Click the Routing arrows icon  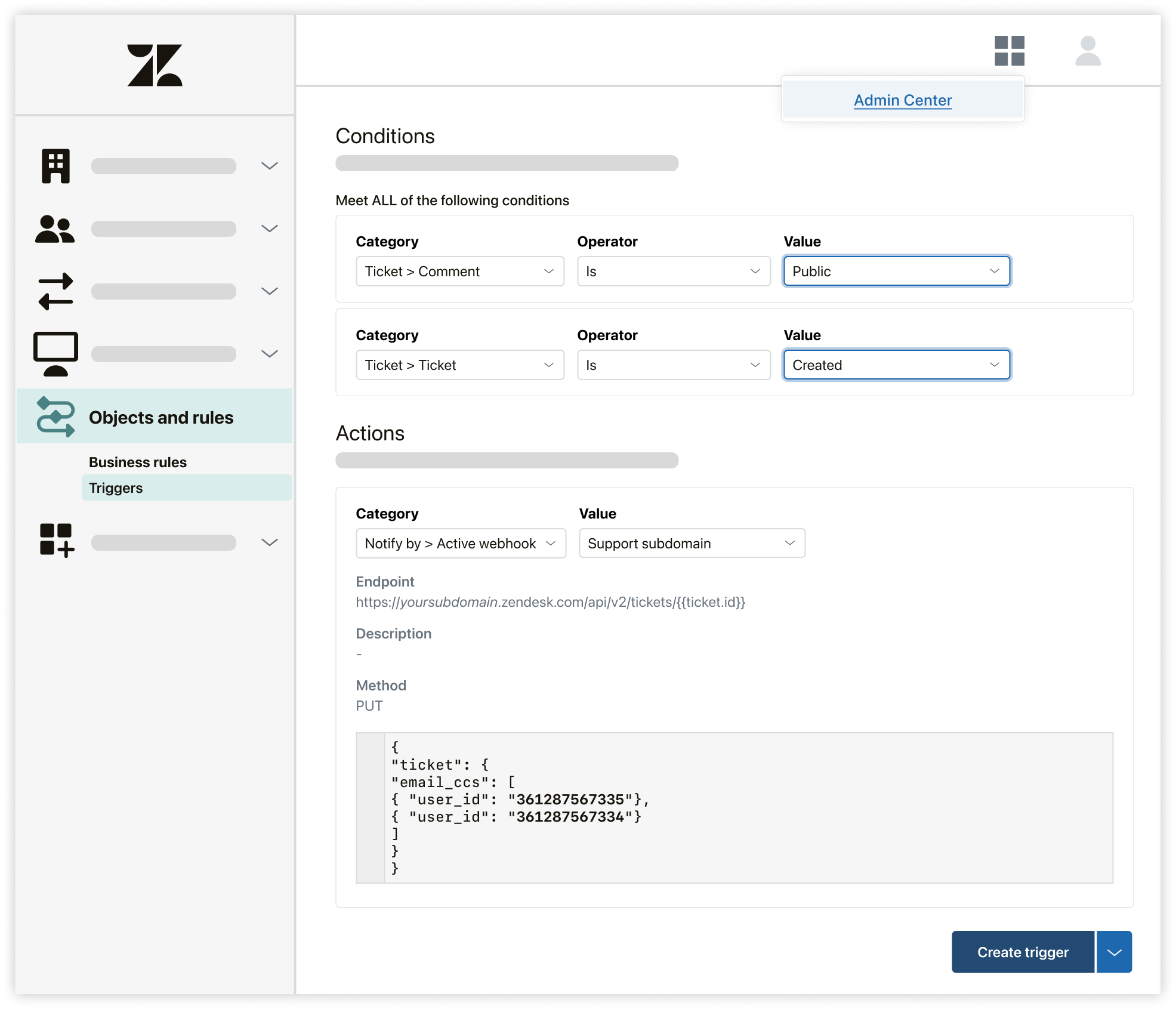coord(56,291)
